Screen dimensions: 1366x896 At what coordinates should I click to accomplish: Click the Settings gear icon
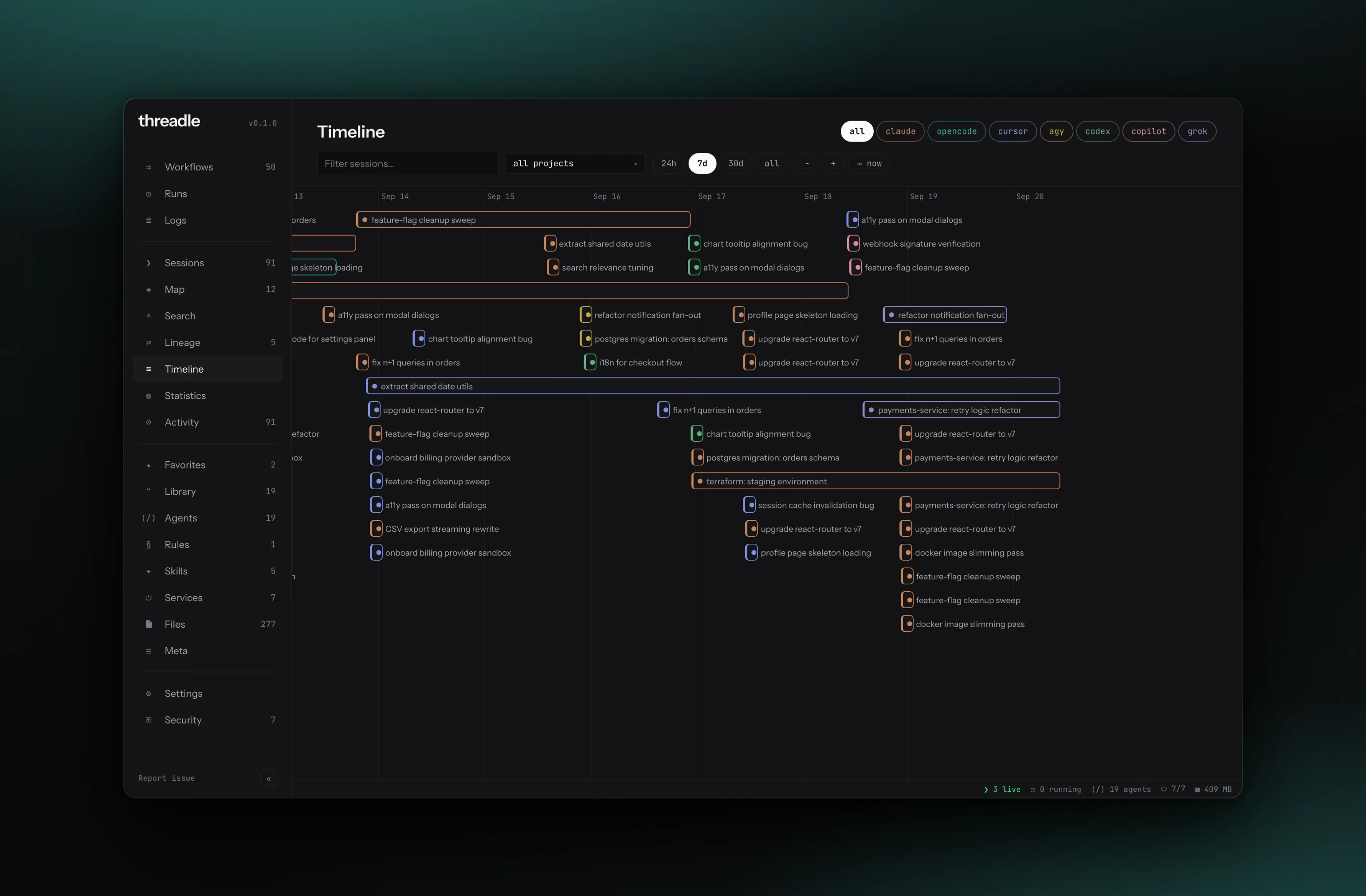(x=149, y=693)
